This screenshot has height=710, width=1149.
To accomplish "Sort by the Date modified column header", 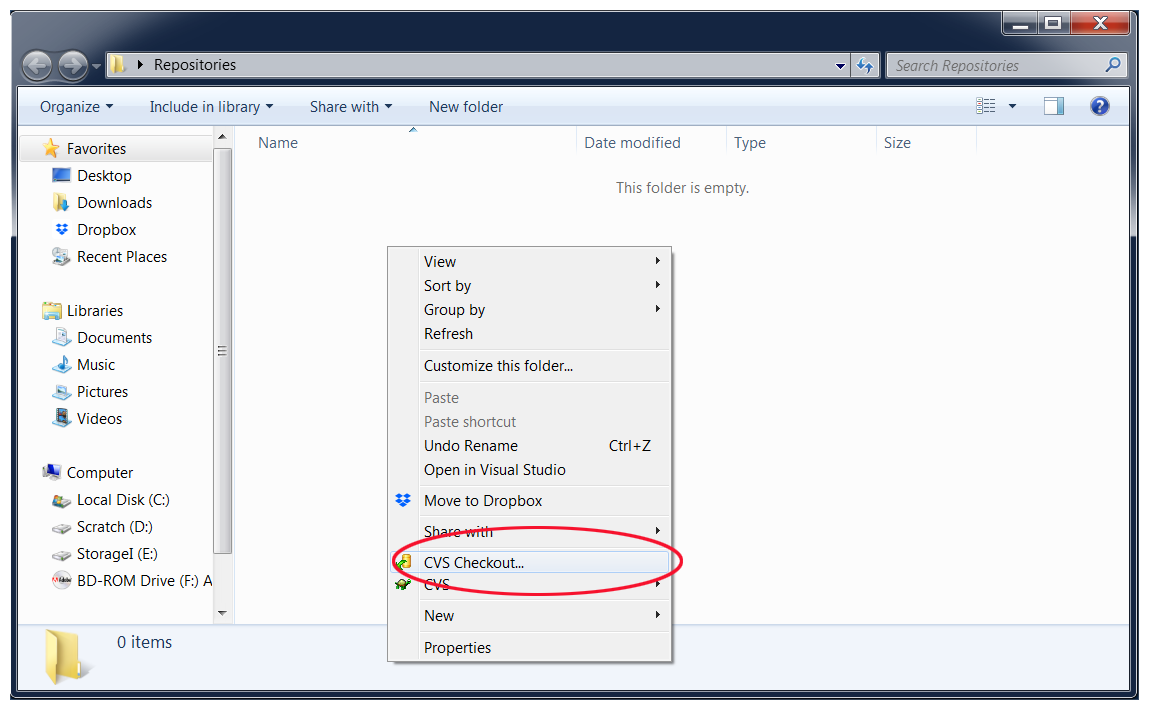I will click(632, 143).
